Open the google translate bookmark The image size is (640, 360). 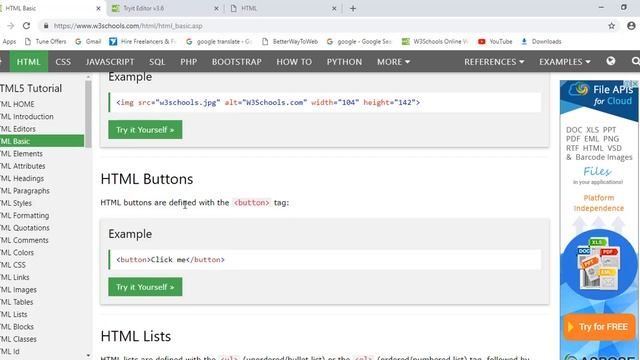[218, 42]
